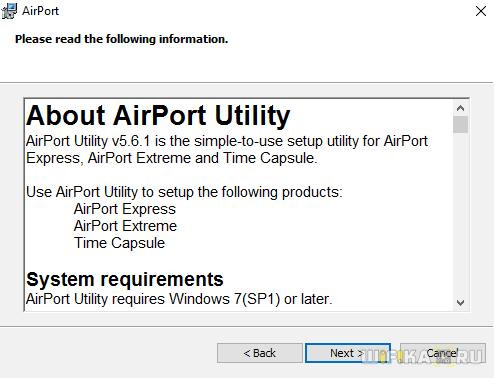
Task: Click the 'About AirPort Utility' heading
Action: [158, 115]
